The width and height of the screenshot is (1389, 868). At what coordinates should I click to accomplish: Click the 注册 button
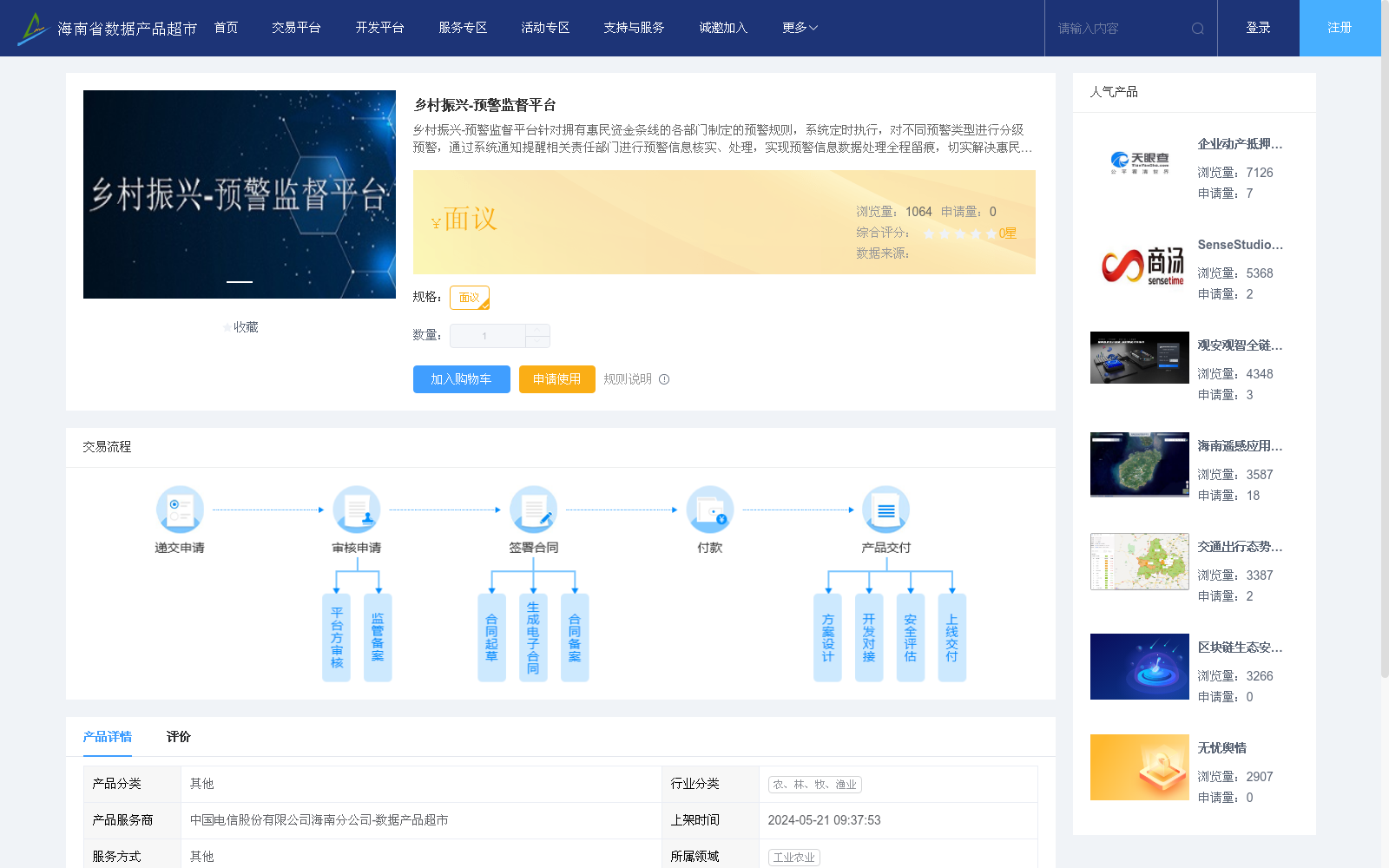(x=1340, y=28)
